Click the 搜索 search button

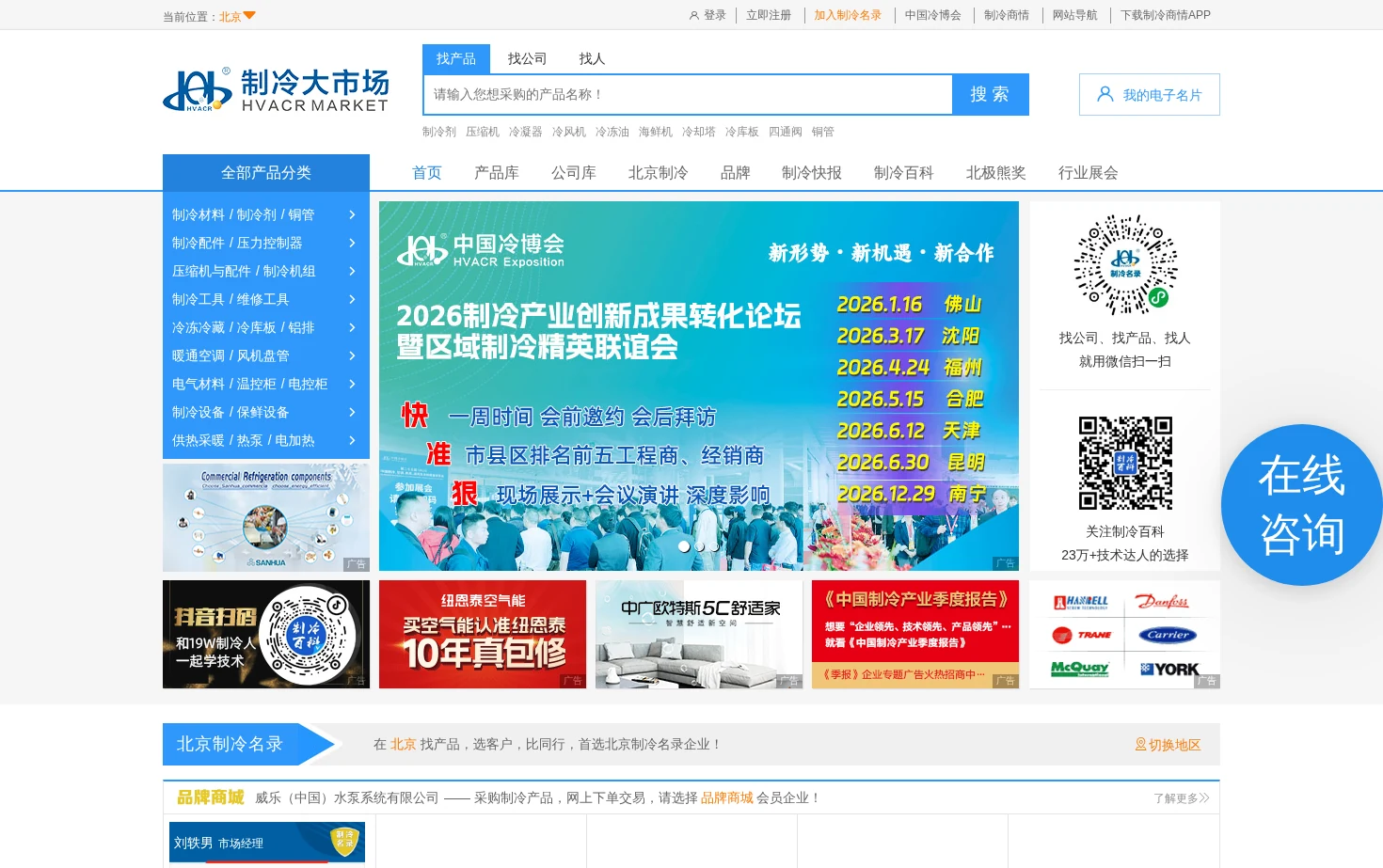[990, 94]
